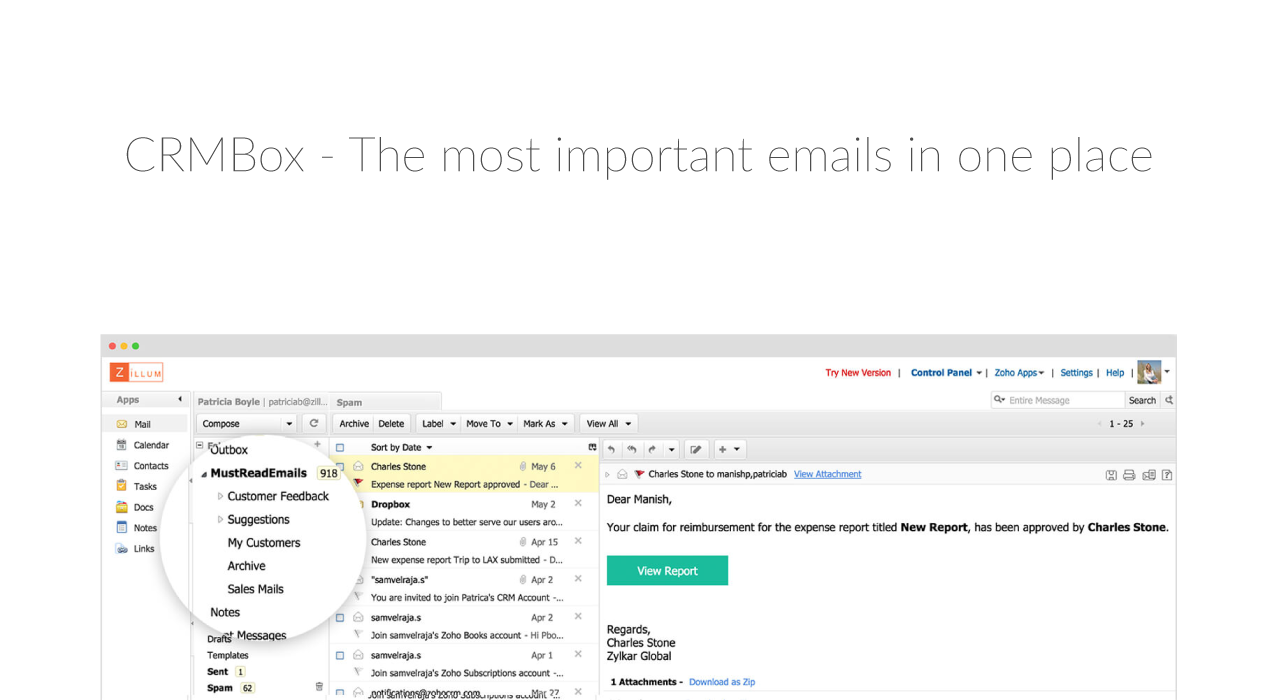
Task: Select the Zoho Books invitation email checkbox
Action: [340, 618]
